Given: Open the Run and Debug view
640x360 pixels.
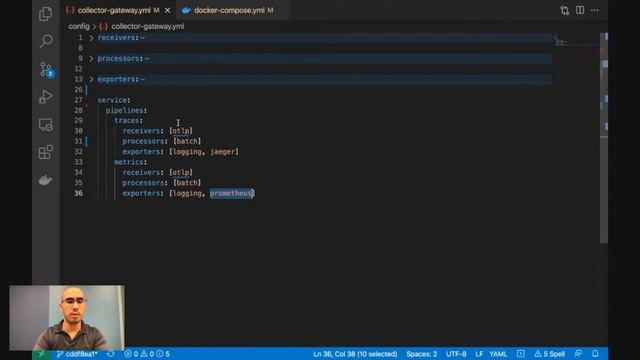Looking at the screenshot, I should click(46, 97).
